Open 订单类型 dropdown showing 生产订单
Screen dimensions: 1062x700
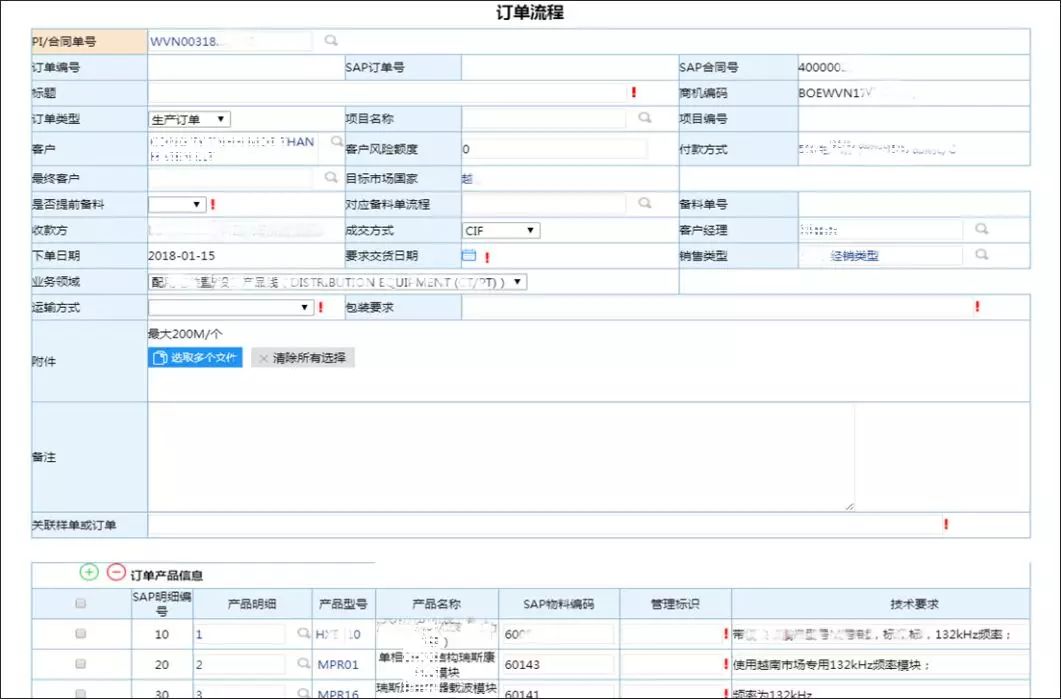(189, 119)
